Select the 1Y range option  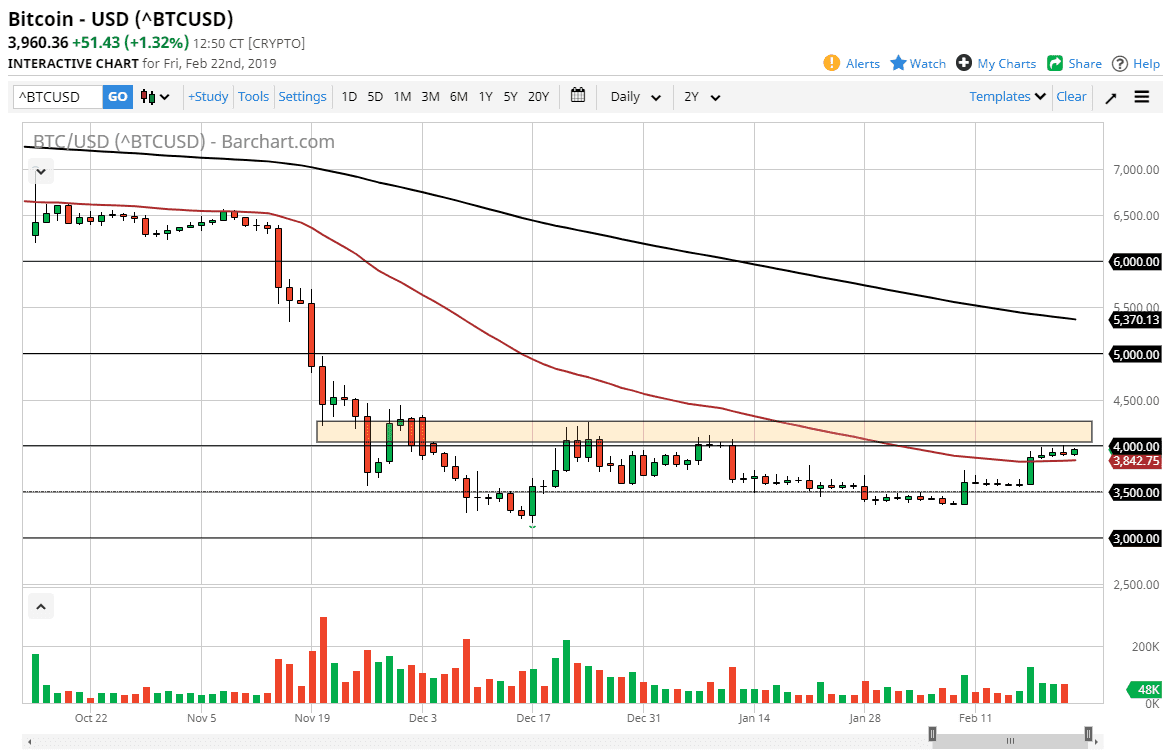pyautogui.click(x=485, y=96)
